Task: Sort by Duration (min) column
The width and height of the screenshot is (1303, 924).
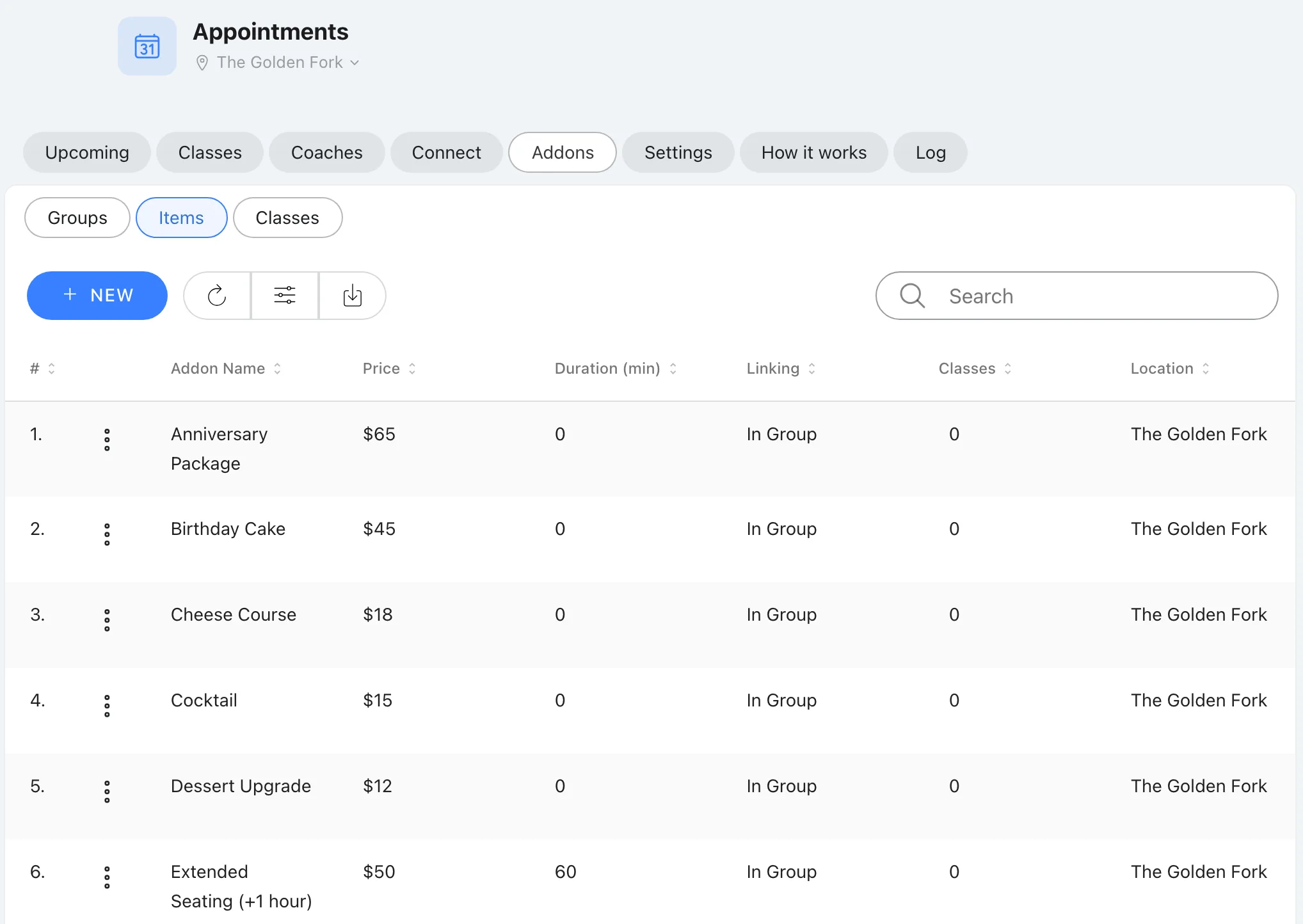Action: tap(616, 369)
